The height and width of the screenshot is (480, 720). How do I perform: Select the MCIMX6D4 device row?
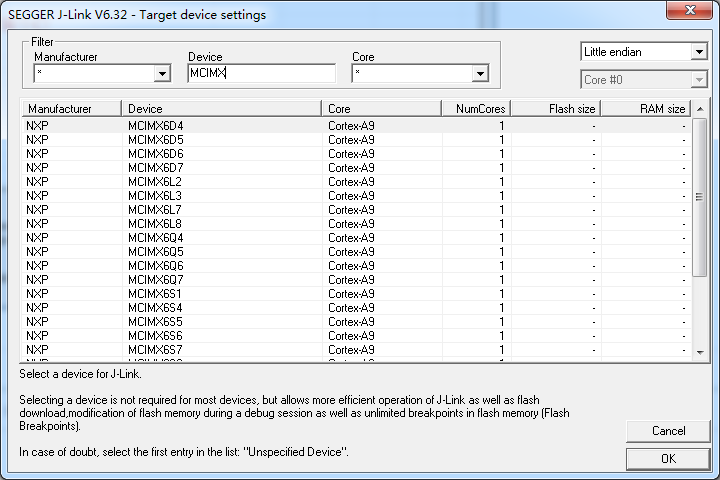(x=356, y=126)
